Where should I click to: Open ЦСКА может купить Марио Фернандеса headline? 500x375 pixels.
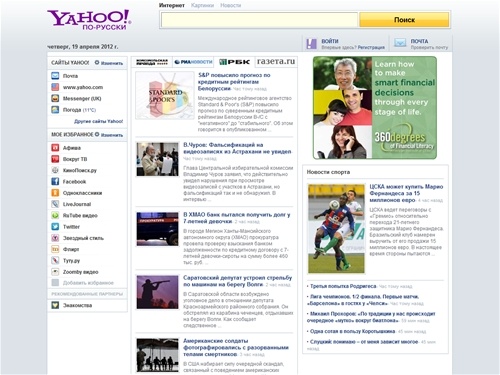click(406, 193)
